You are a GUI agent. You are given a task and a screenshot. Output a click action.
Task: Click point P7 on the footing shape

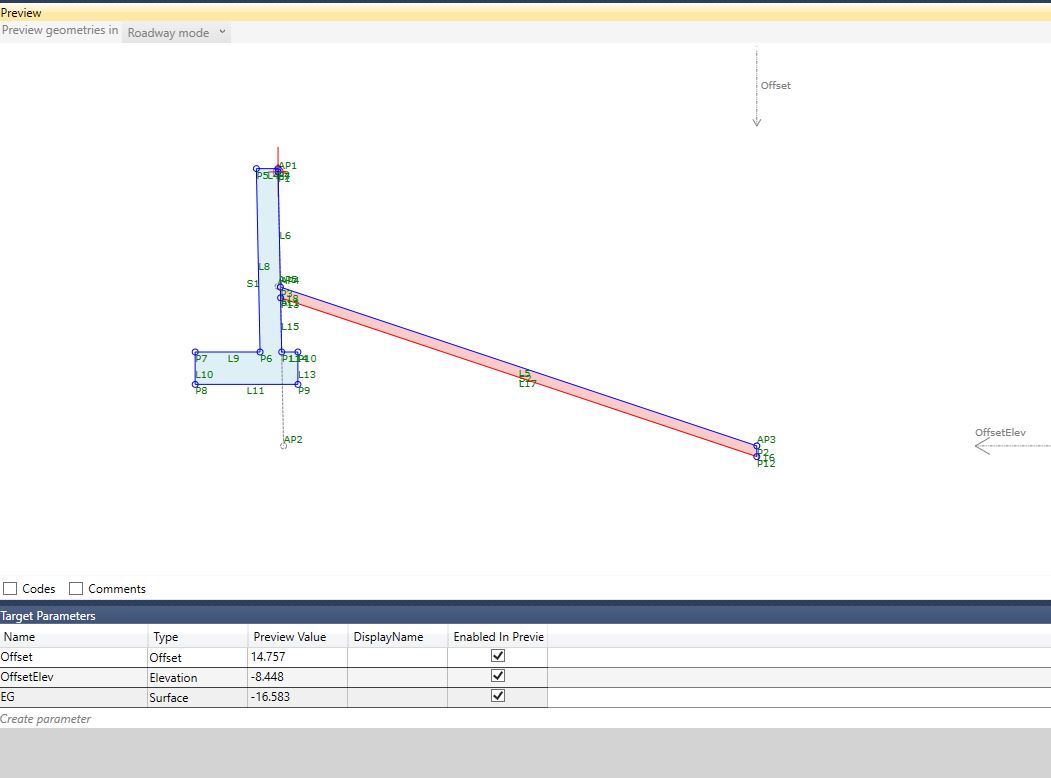pyautogui.click(x=196, y=352)
